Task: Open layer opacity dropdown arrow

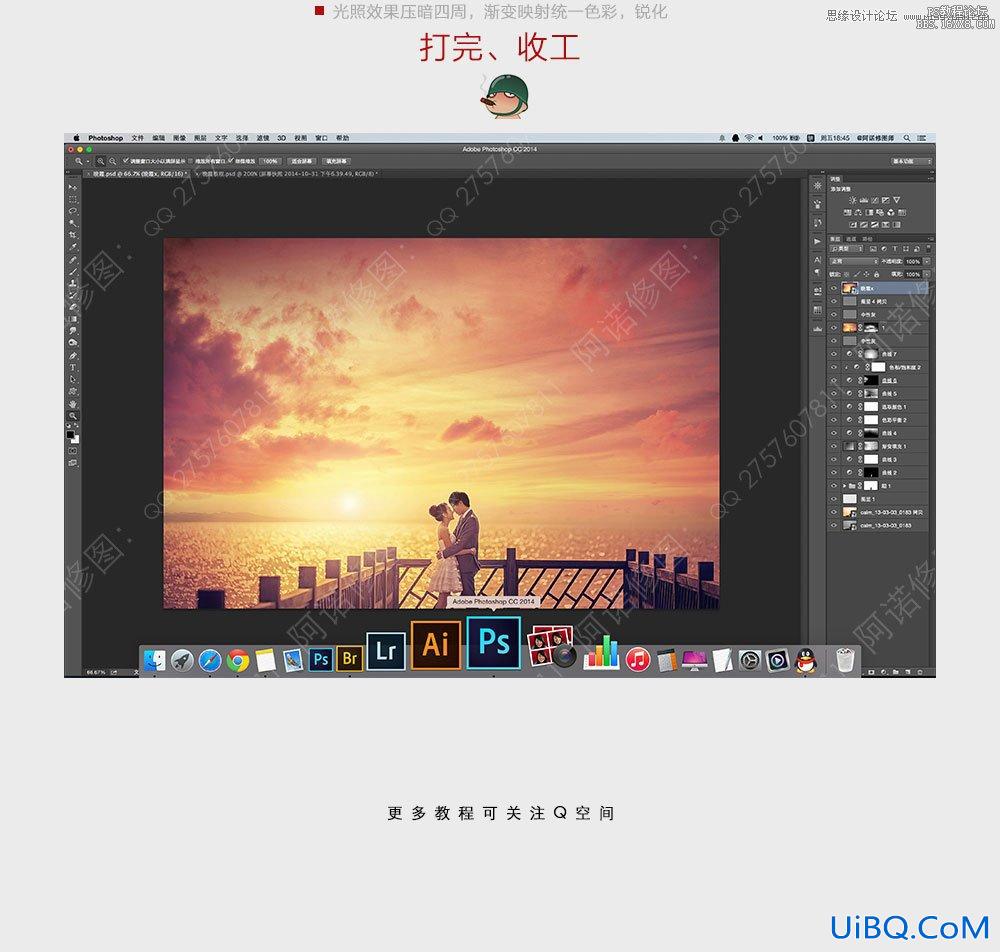Action: (x=927, y=261)
